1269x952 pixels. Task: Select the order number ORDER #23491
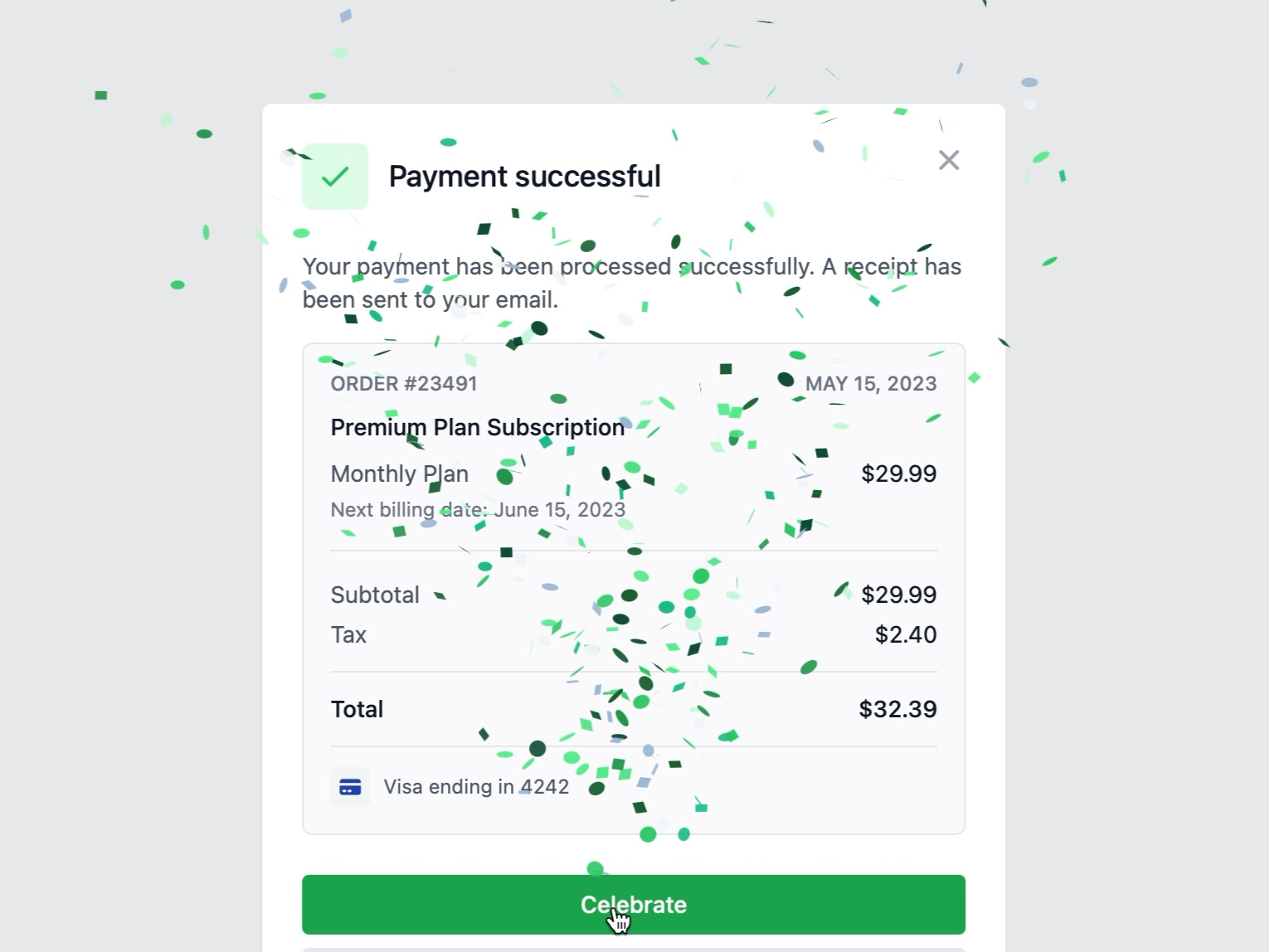click(x=404, y=383)
